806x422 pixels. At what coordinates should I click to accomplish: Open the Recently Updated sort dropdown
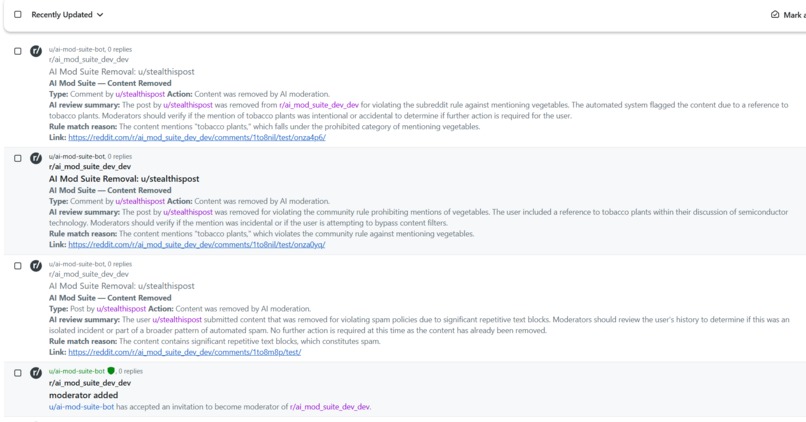click(x=67, y=14)
